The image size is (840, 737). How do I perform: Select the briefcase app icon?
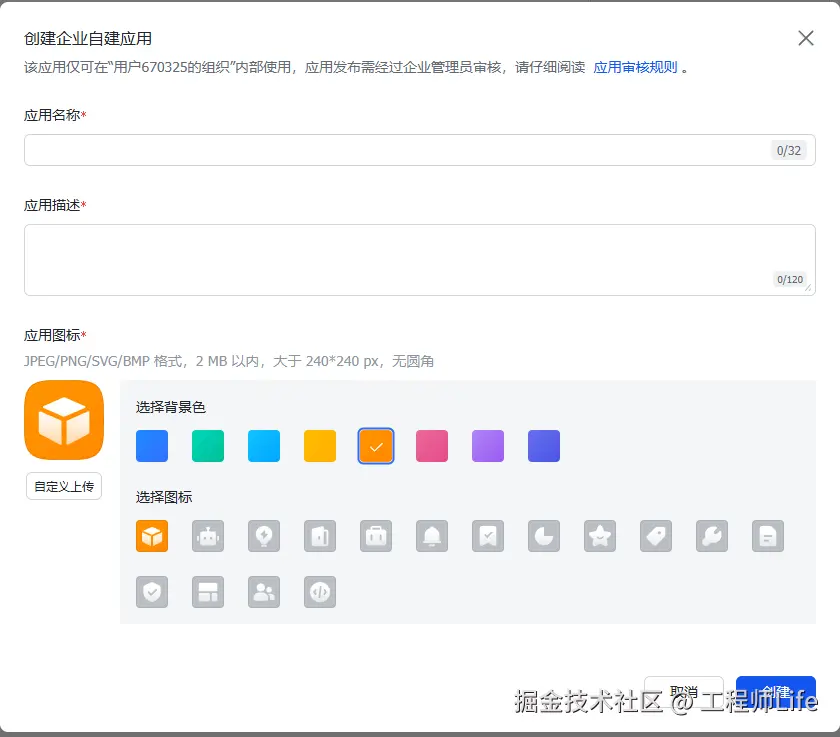coord(376,536)
